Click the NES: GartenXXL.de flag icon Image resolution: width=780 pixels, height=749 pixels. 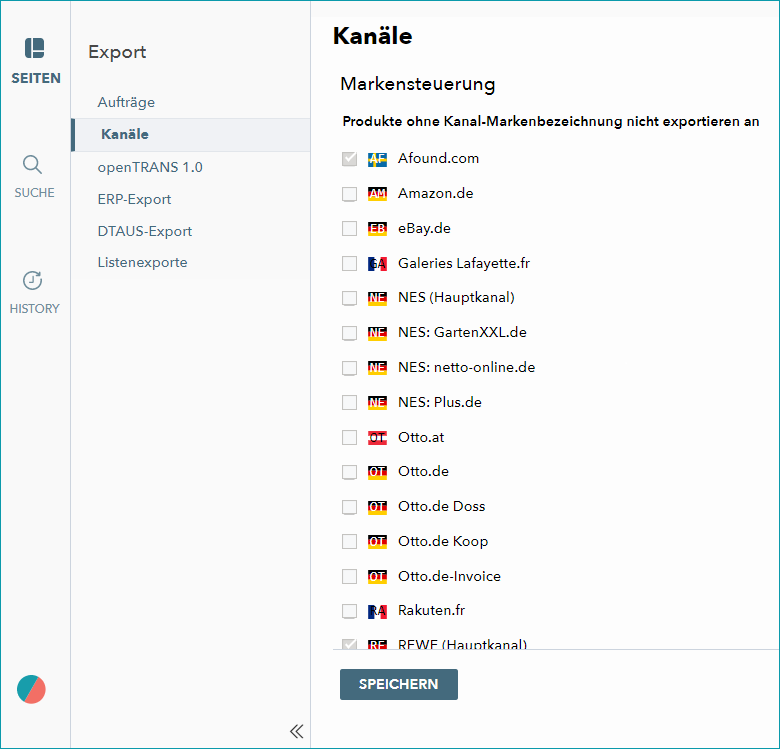(x=377, y=333)
